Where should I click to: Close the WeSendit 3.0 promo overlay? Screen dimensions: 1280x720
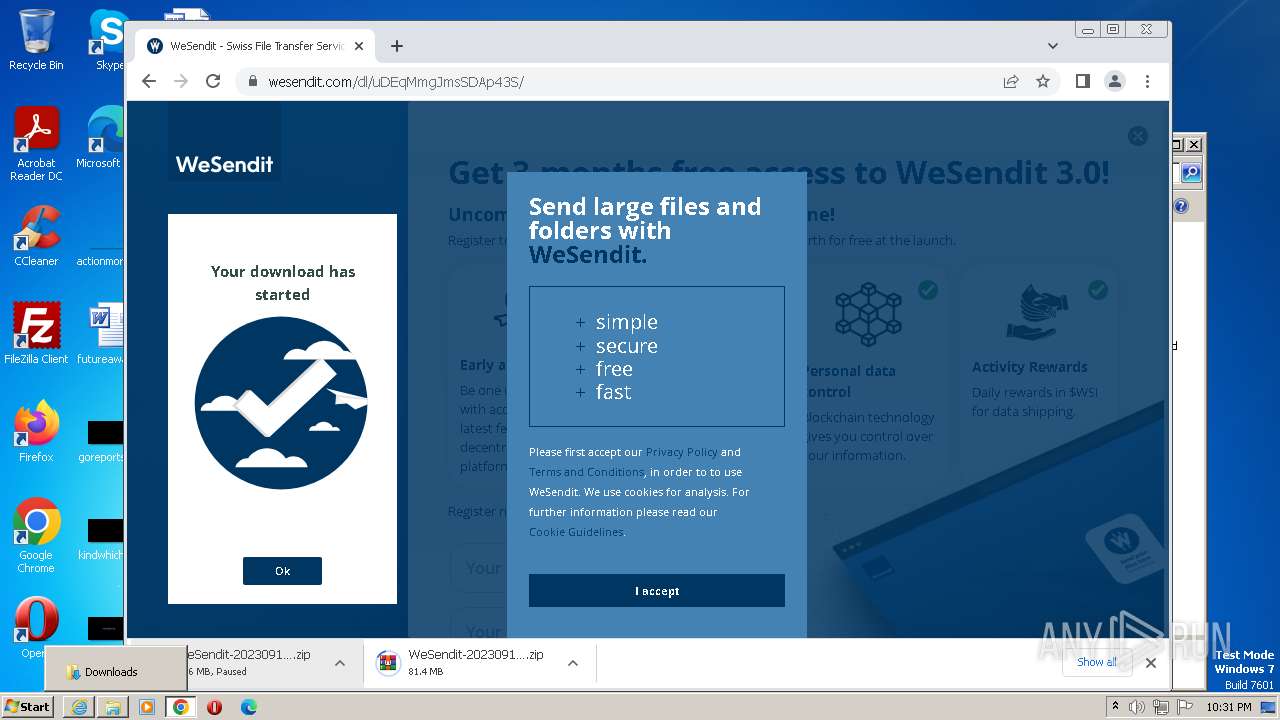tap(1138, 136)
